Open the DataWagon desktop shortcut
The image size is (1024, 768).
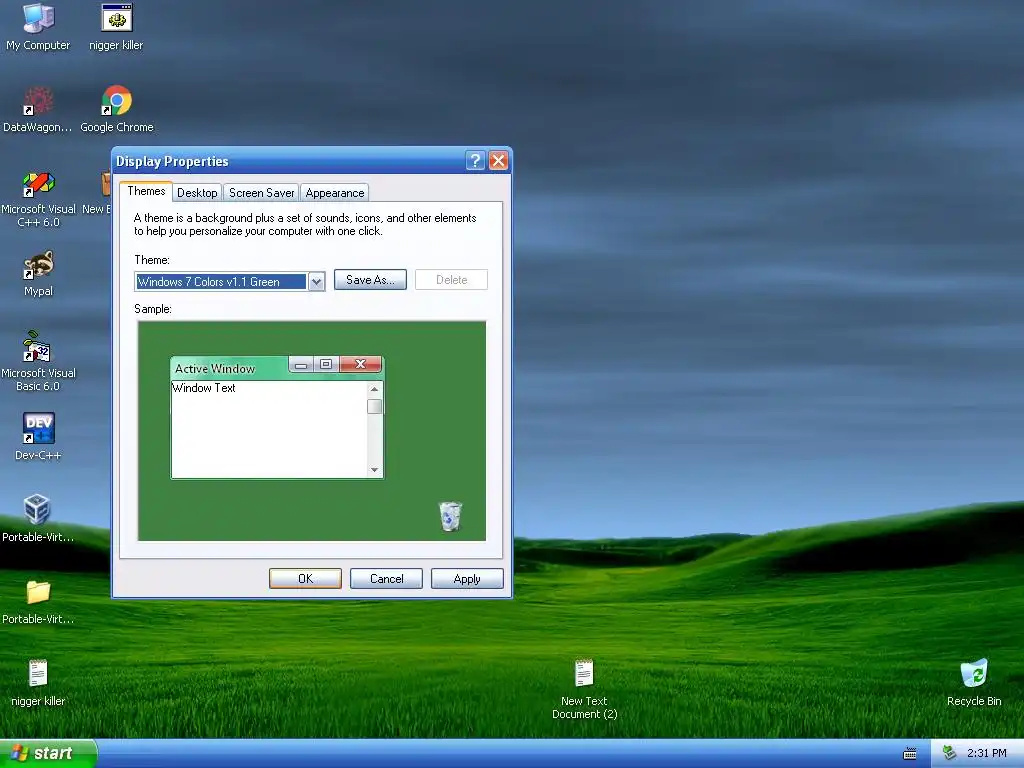[38, 109]
